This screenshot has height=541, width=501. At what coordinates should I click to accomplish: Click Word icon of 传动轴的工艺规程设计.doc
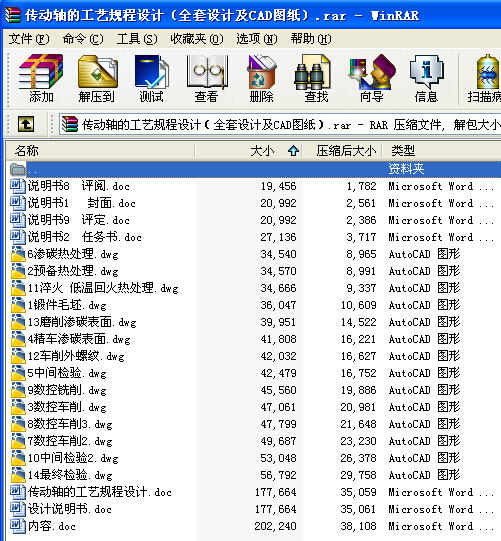18,492
